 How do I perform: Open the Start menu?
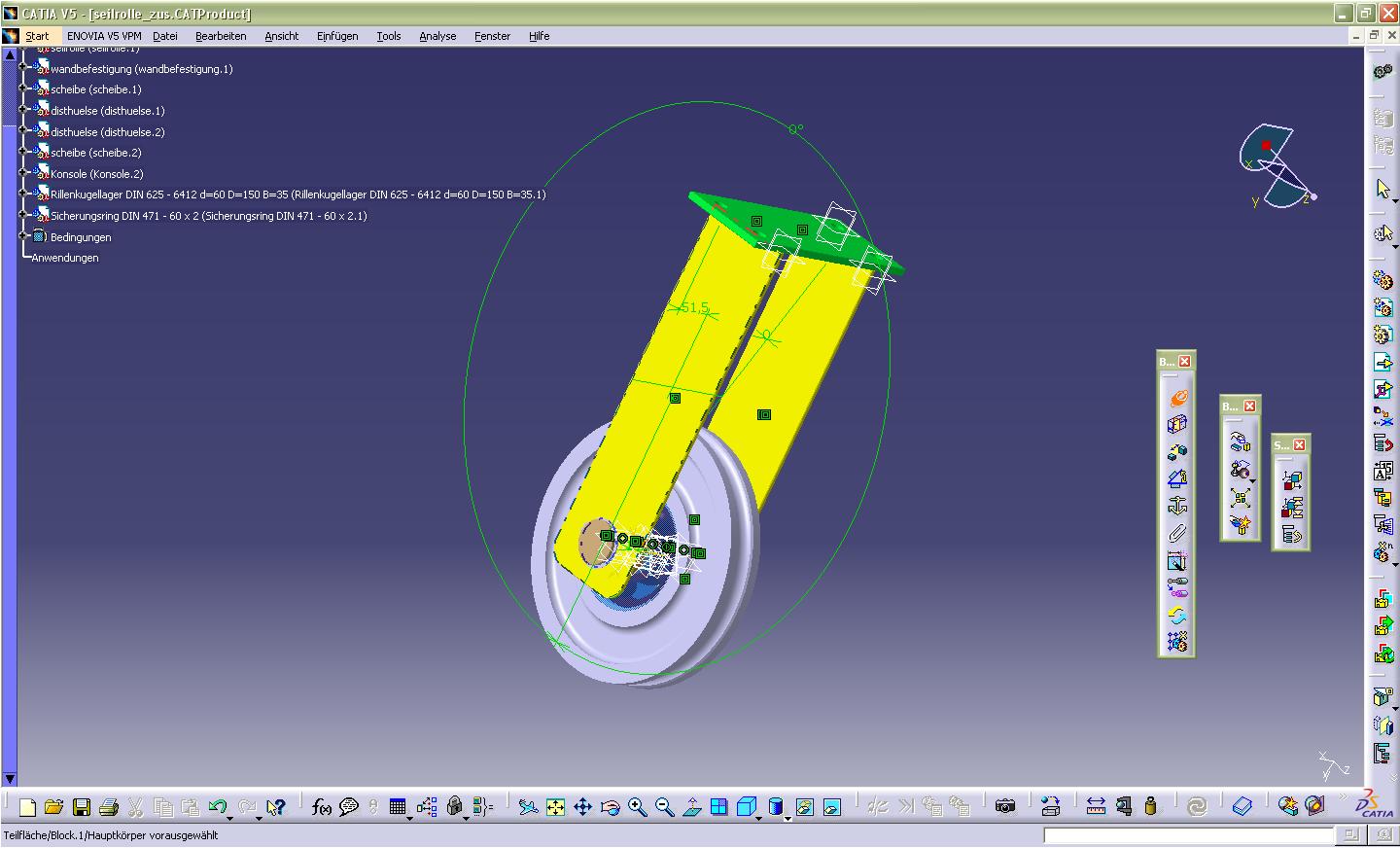pyautogui.click(x=37, y=36)
